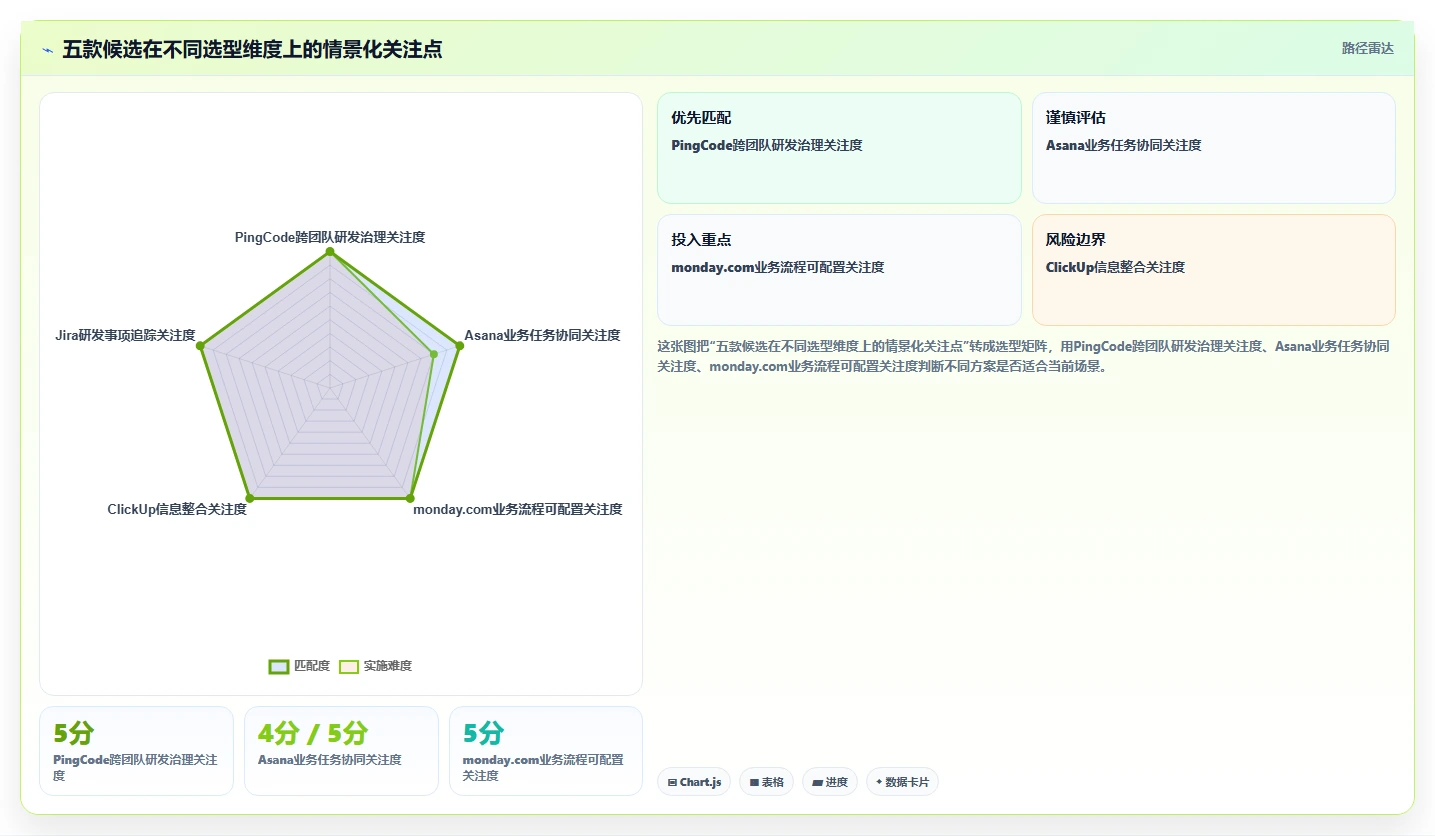
Task: Click the description paragraph starting 这张图把
Action: pos(1023,356)
